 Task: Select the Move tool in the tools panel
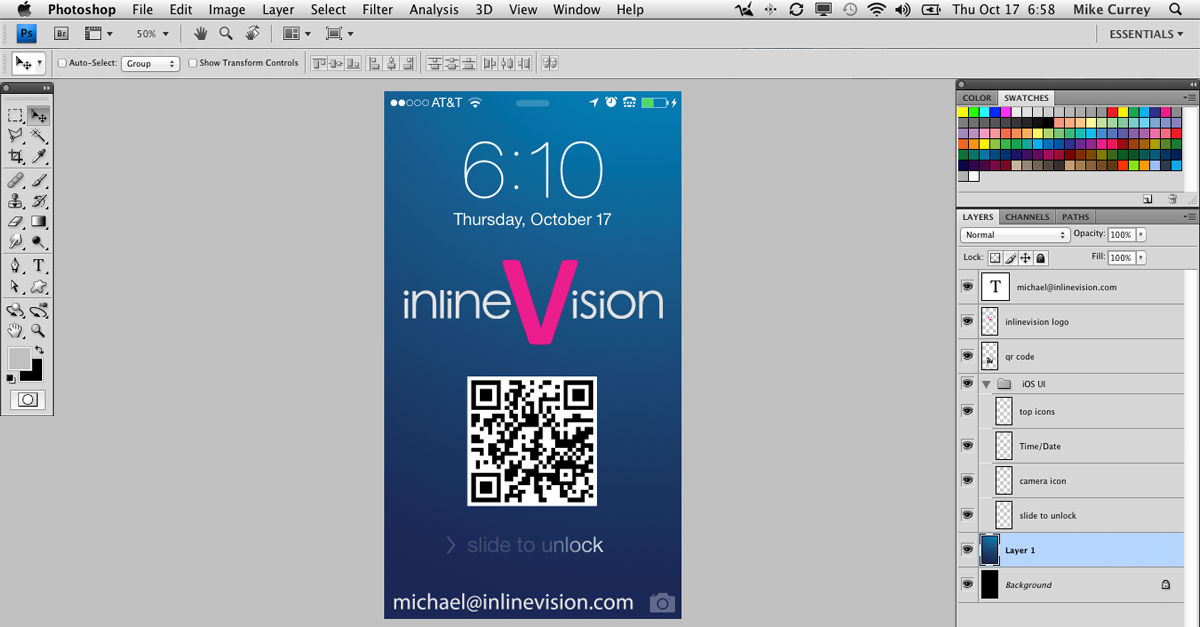[x=39, y=116]
